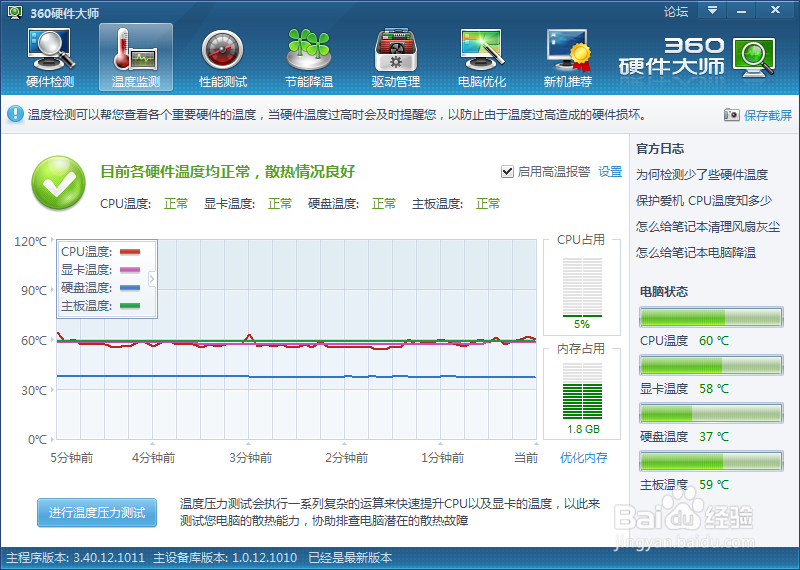This screenshot has width=800, height=570.
Task: Click the blue hard disk temperature line
Action: click(296, 377)
